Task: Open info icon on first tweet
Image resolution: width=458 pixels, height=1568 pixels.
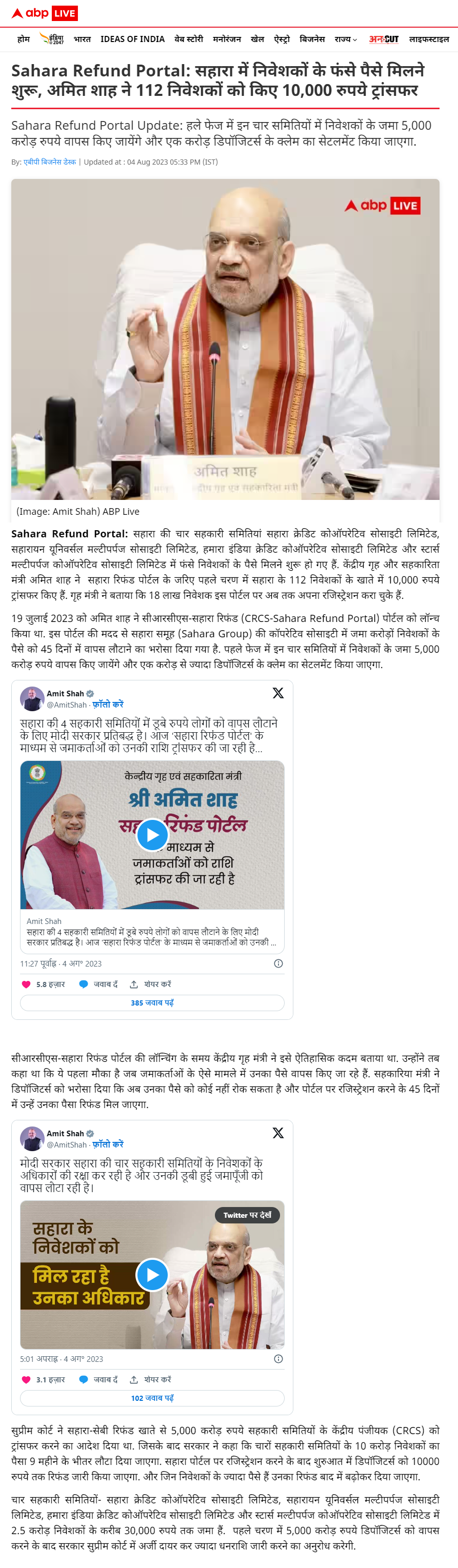Action: (278, 963)
